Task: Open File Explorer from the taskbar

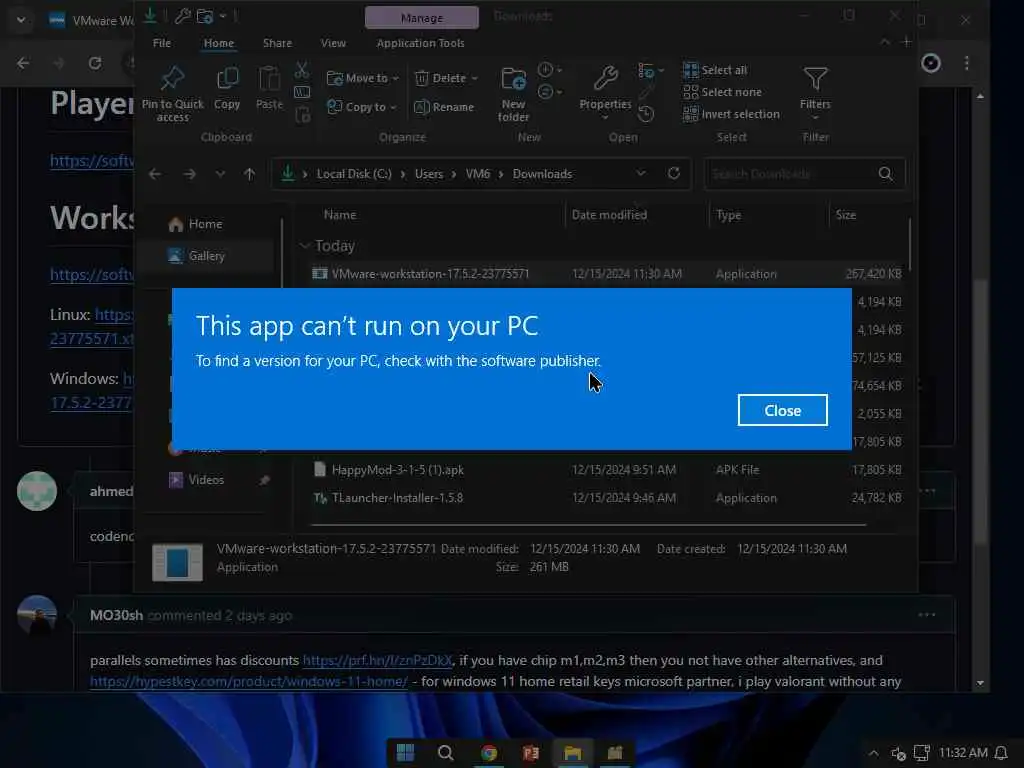Action: 573,753
